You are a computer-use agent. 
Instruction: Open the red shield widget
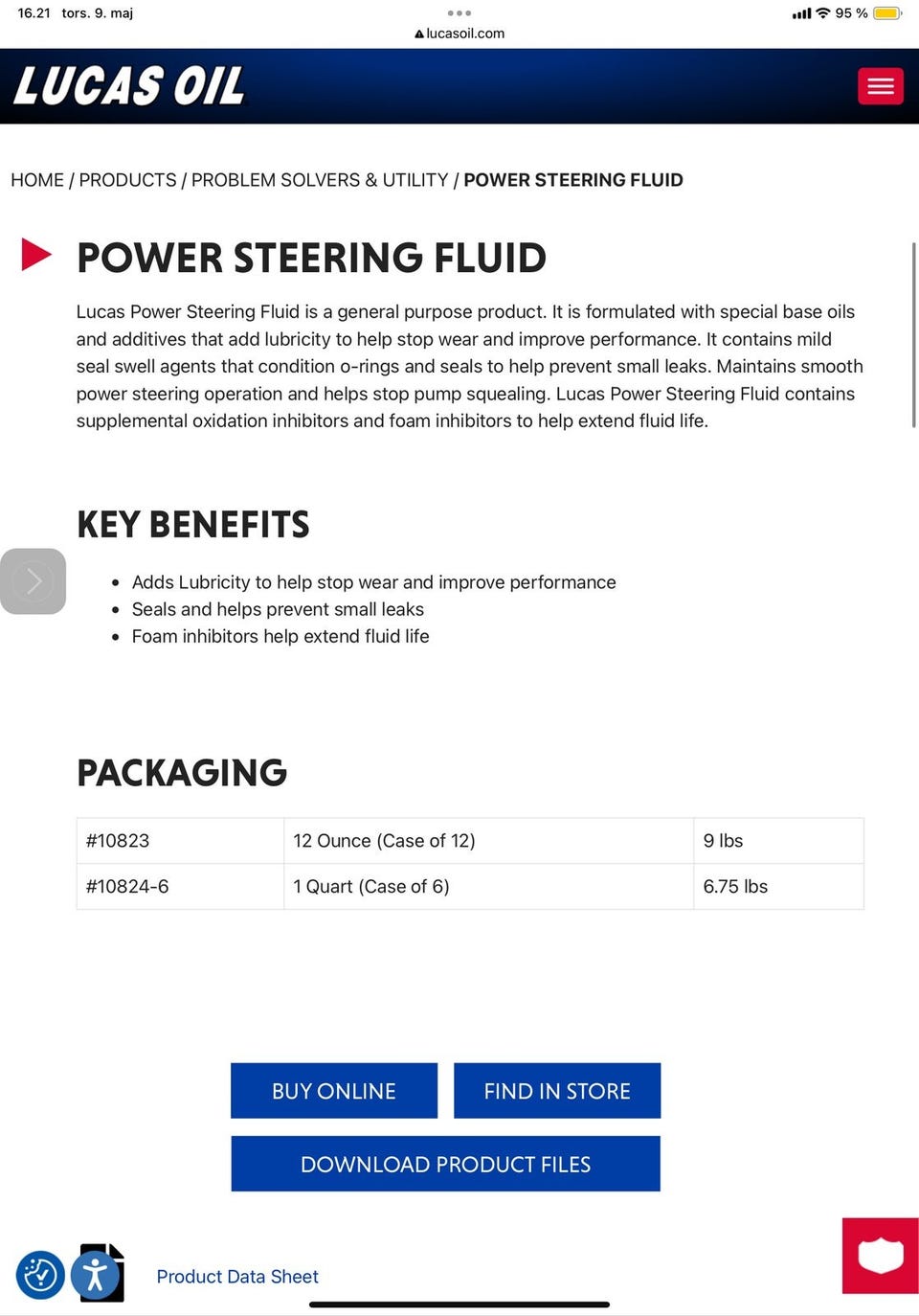(x=880, y=1255)
